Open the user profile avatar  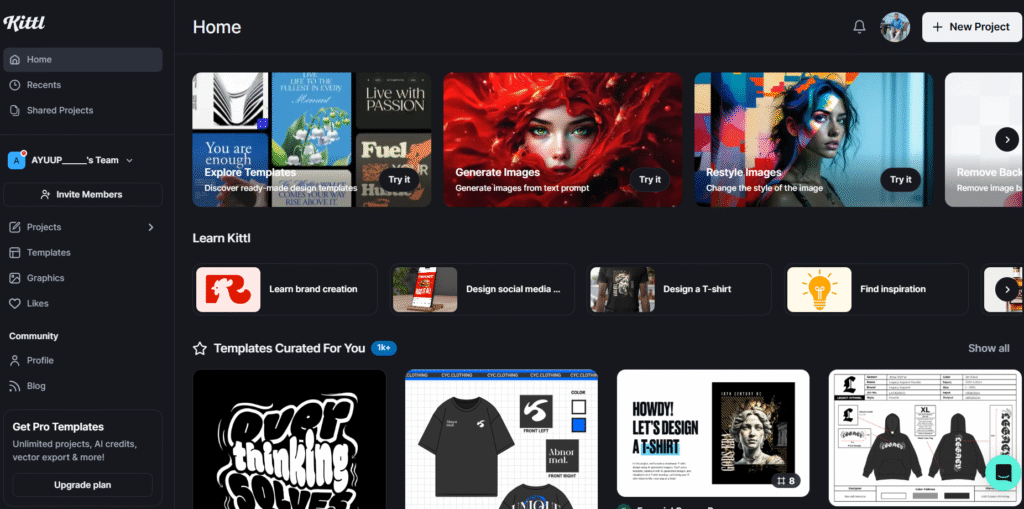point(895,27)
